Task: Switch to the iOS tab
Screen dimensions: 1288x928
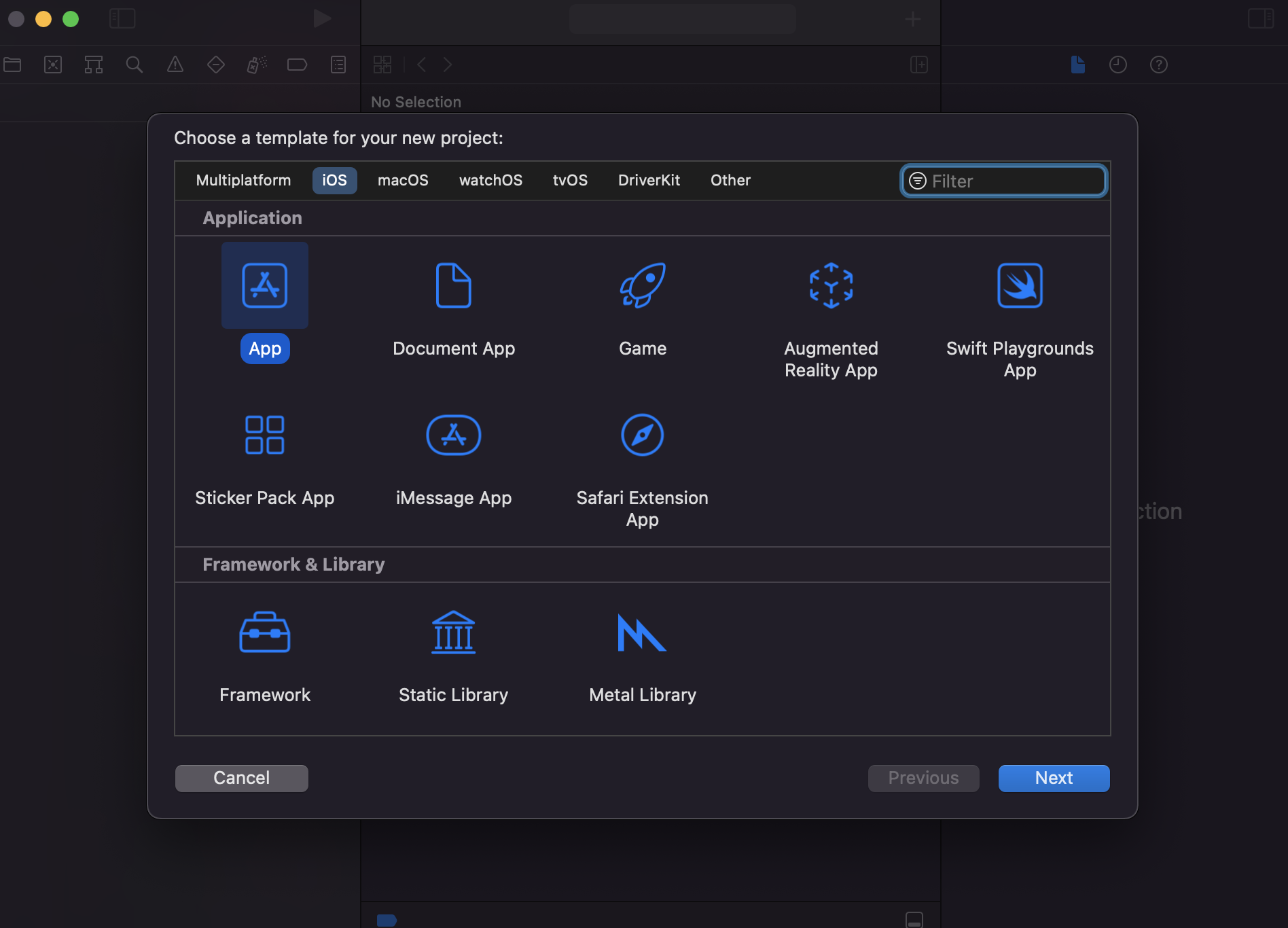Action: click(x=334, y=180)
